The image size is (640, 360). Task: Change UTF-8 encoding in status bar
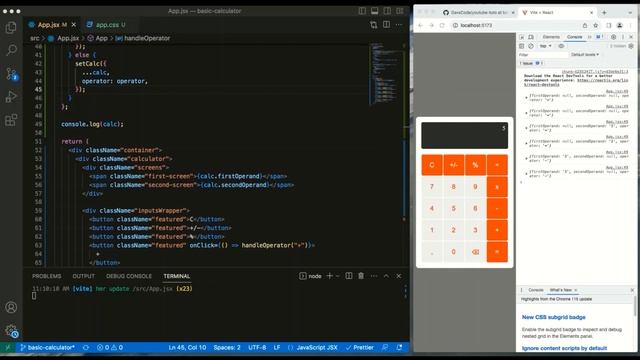tap(257, 348)
